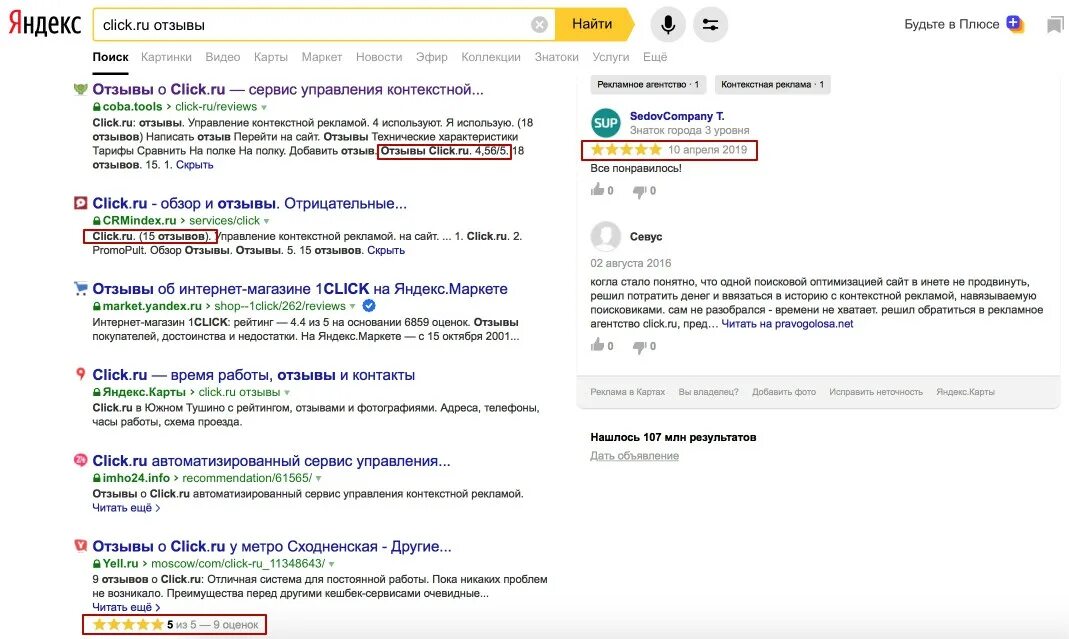Click the five-star rating under Yell.ru result
Image resolution: width=1069 pixels, height=639 pixels.
(128, 624)
